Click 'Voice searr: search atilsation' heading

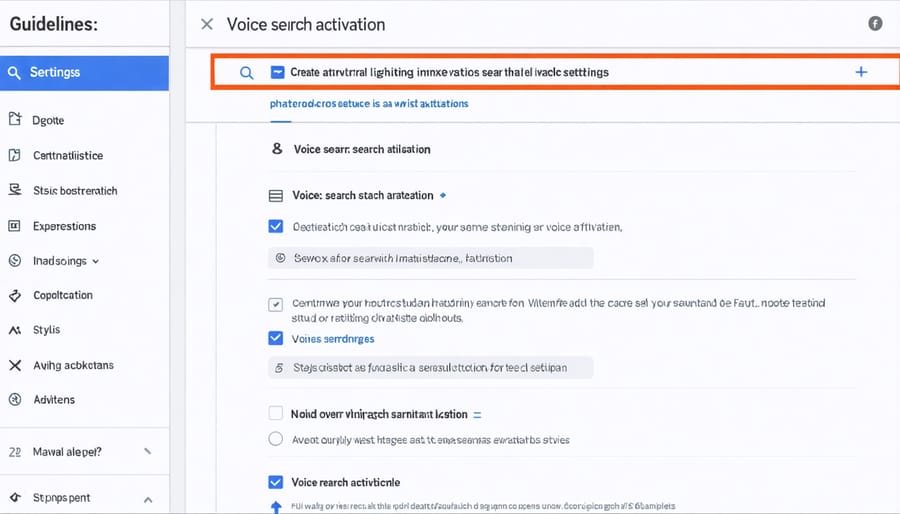[362, 149]
